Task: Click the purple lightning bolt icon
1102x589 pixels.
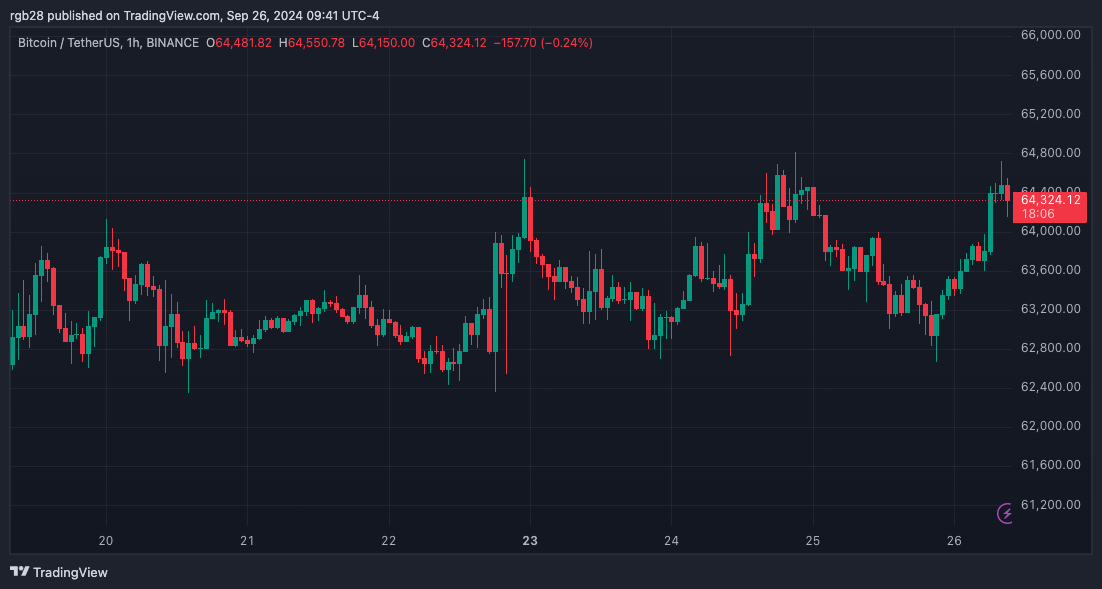Action: pyautogui.click(x=1003, y=512)
